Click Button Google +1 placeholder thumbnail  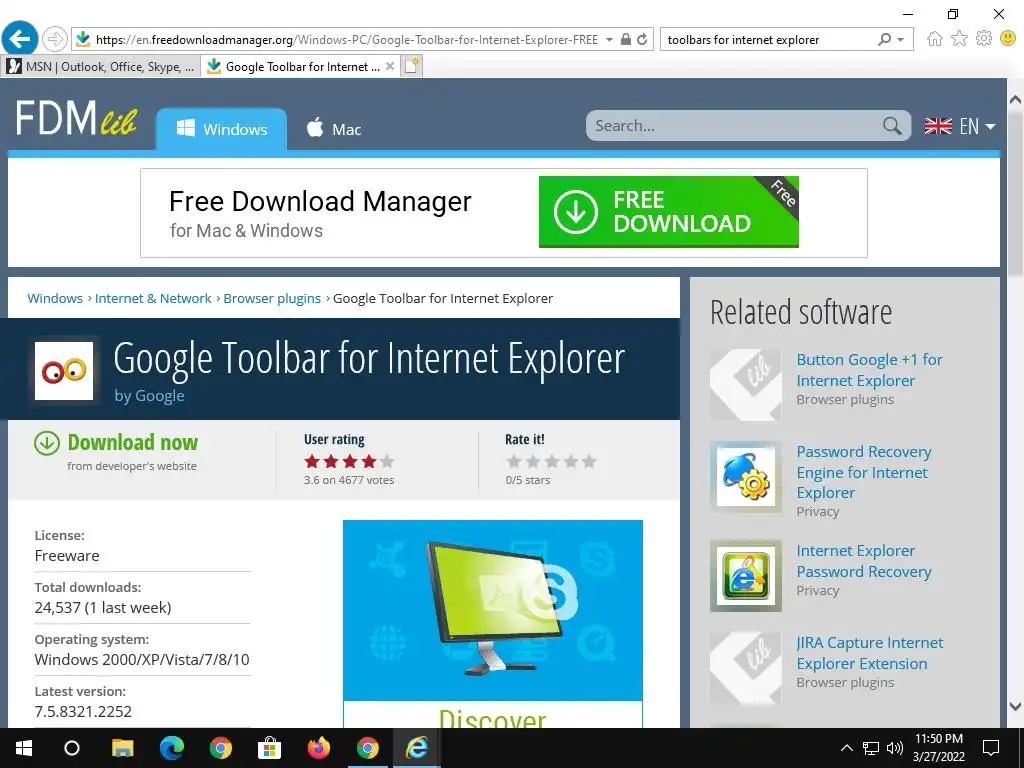pos(746,385)
